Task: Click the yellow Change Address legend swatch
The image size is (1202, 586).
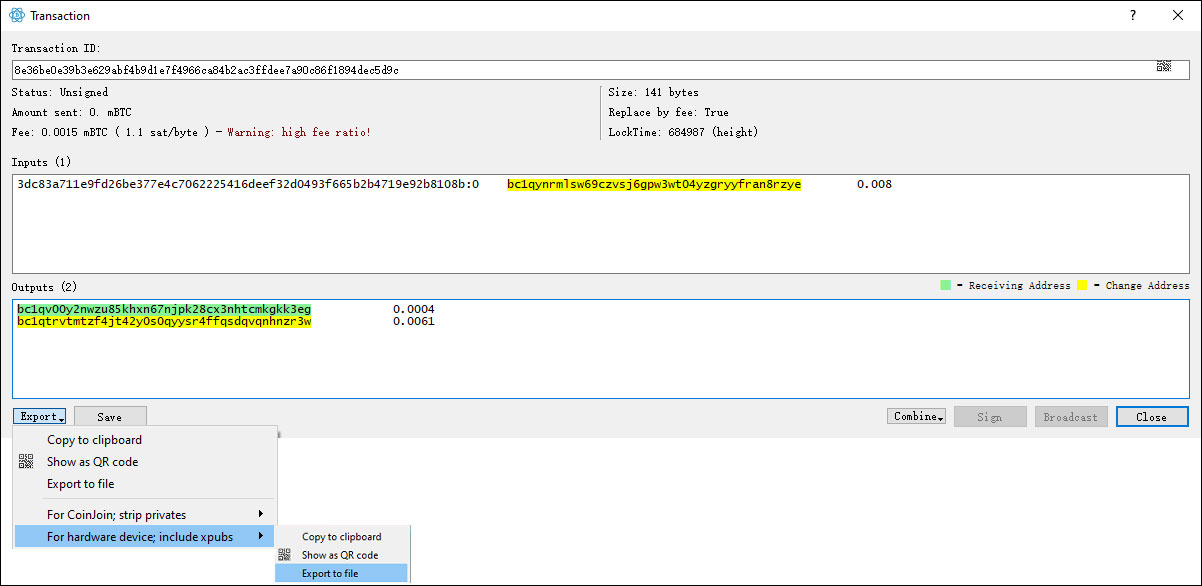Action: pos(1082,286)
